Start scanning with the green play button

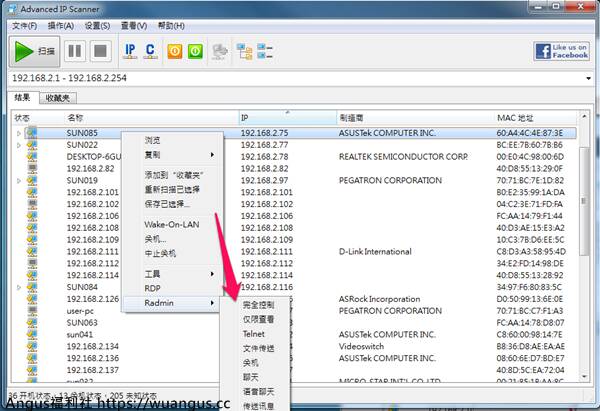[x=34, y=51]
